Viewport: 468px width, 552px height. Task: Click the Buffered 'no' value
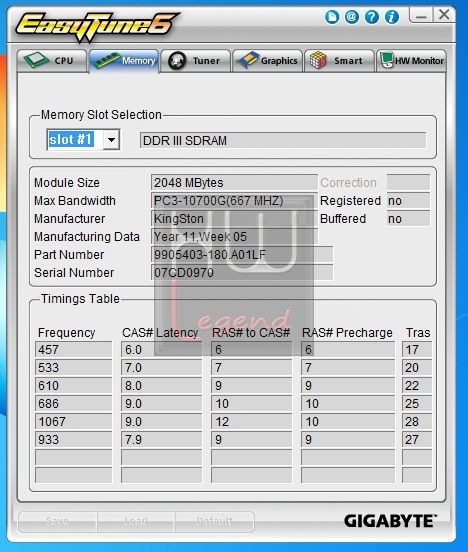click(408, 219)
